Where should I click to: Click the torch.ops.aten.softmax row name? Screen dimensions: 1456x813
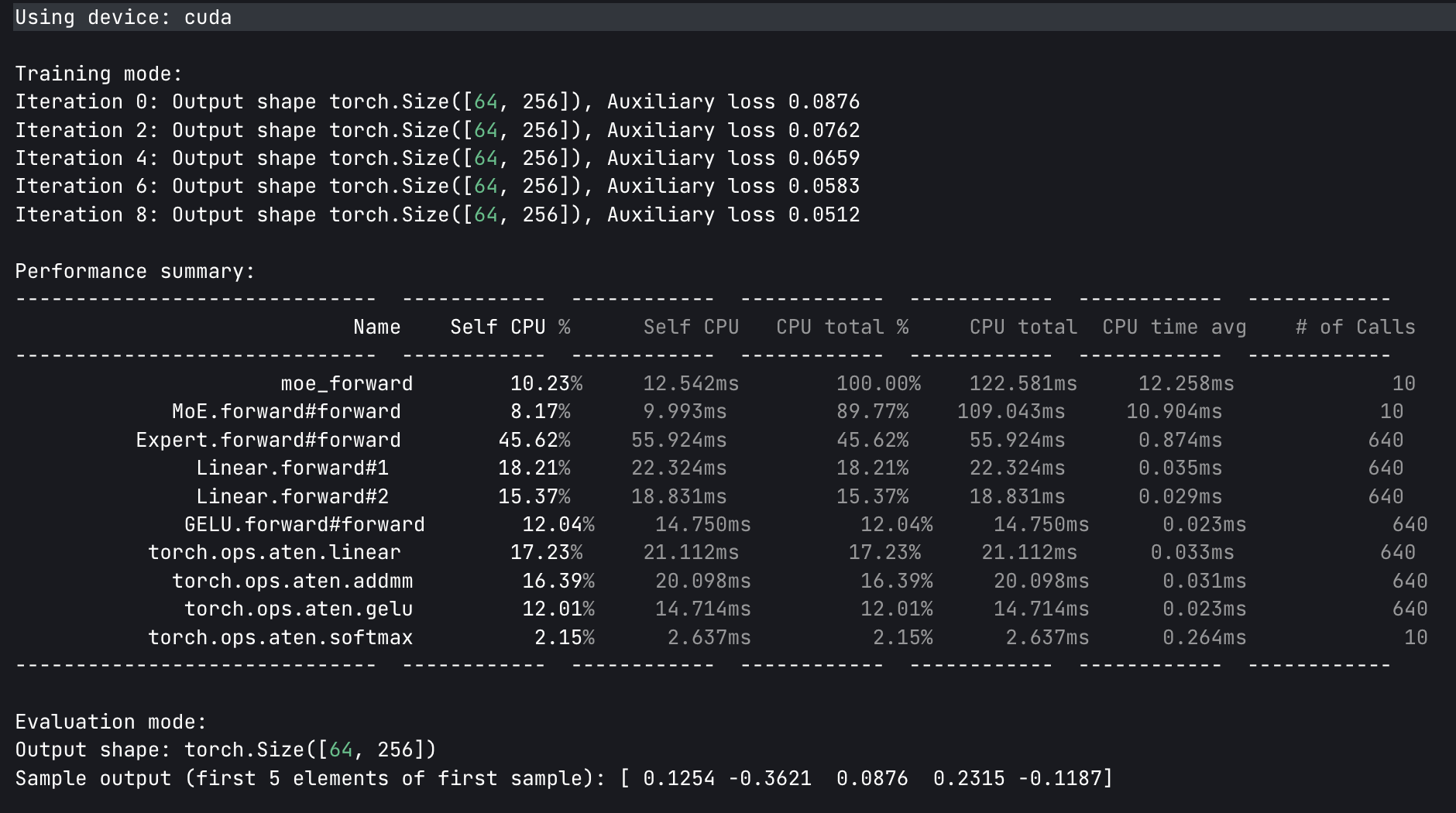pos(280,637)
